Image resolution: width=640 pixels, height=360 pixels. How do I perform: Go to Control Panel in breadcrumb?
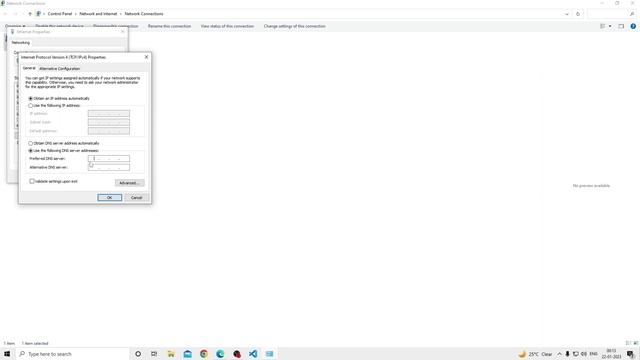60,14
